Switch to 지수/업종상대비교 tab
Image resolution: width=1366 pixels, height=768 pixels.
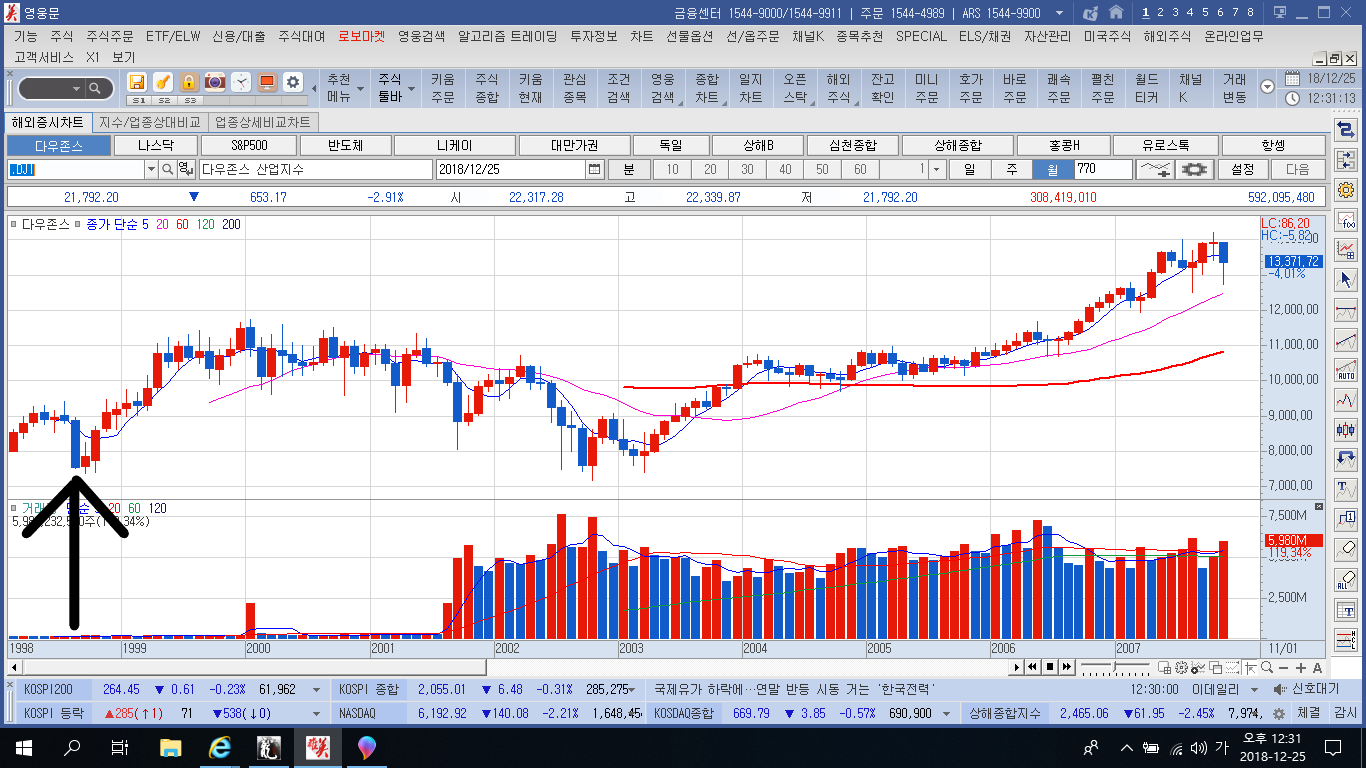pos(149,122)
